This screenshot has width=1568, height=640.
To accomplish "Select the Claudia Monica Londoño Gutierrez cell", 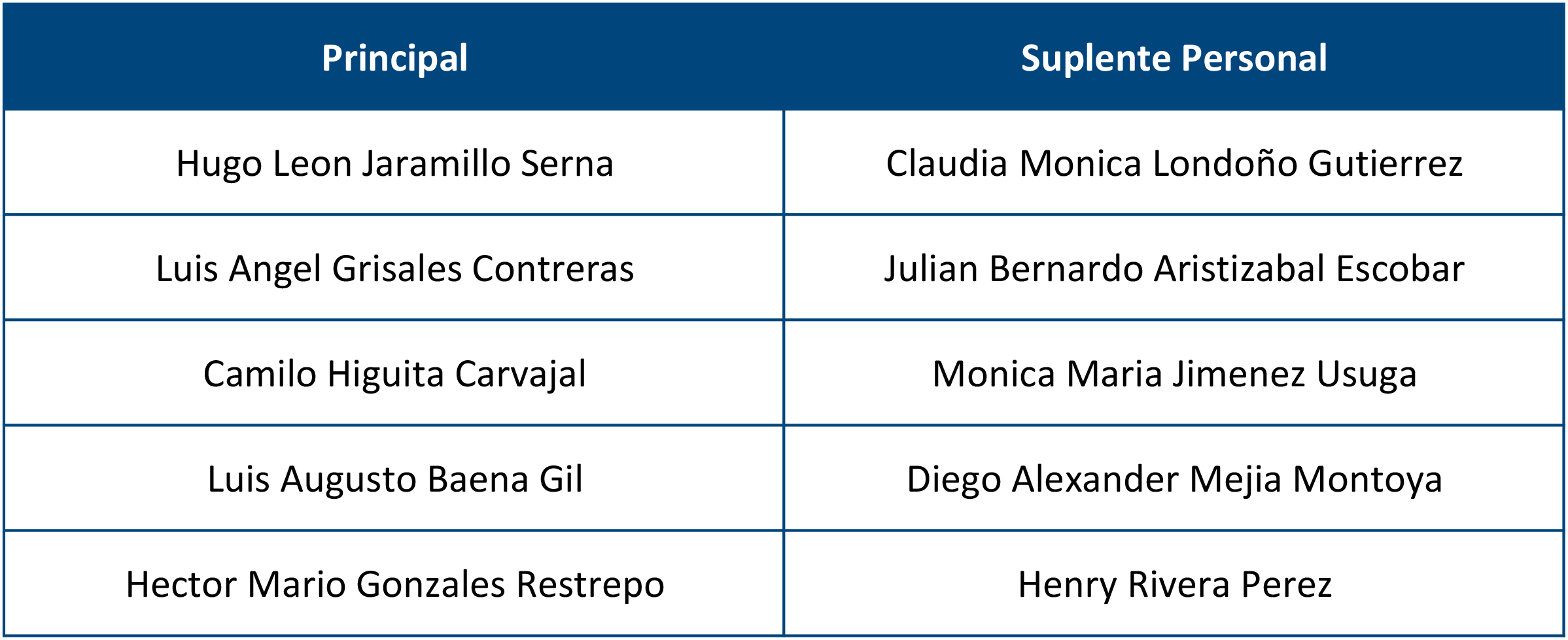I will 1174,163.
